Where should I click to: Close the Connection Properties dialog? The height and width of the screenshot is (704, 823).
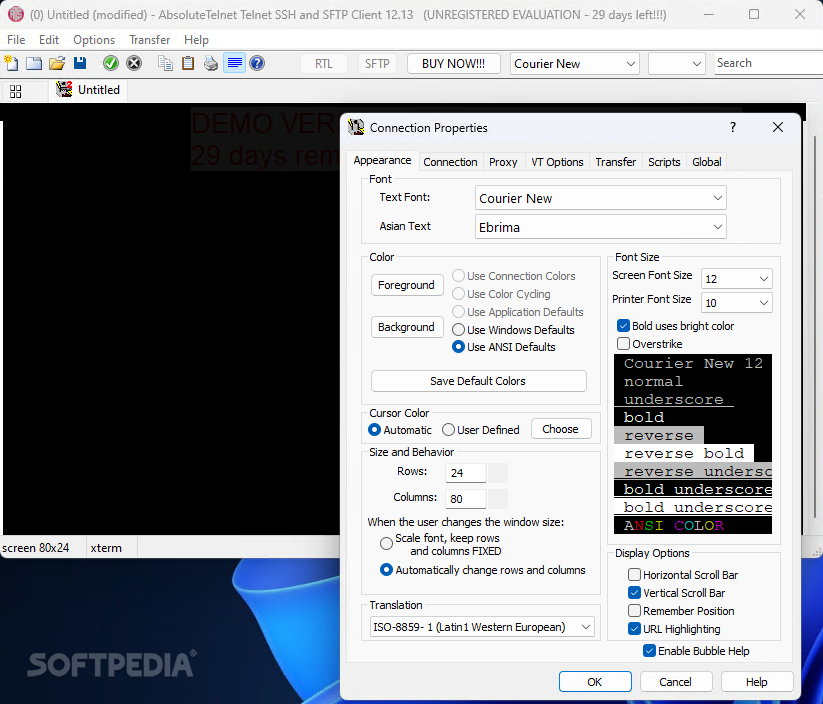coord(778,128)
